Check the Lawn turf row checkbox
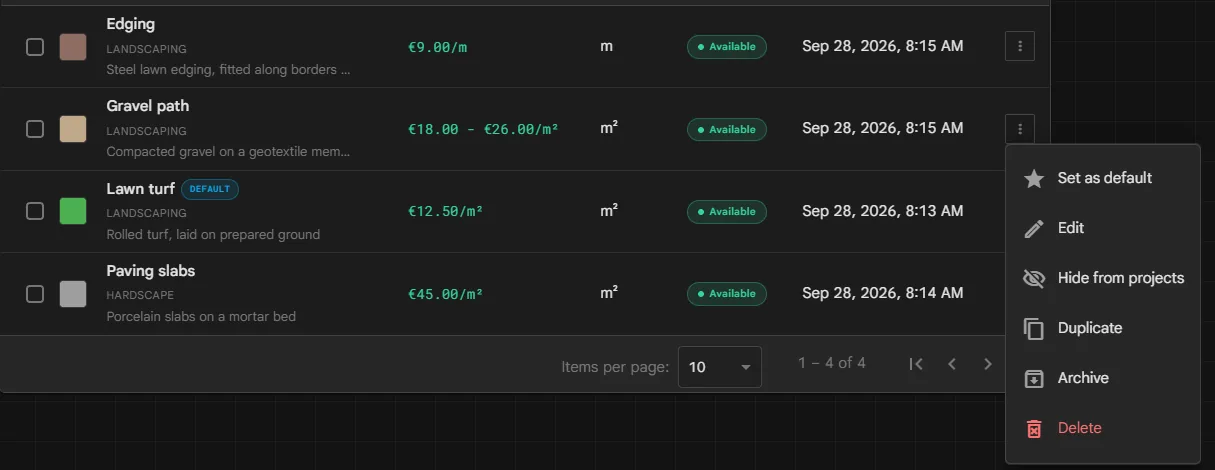 [35, 211]
